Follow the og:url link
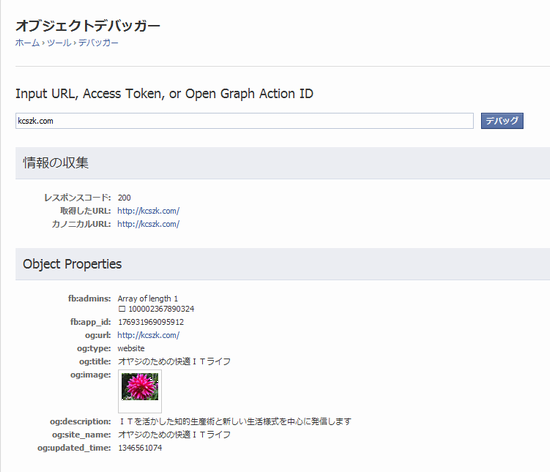The image size is (550, 472). click(x=148, y=335)
